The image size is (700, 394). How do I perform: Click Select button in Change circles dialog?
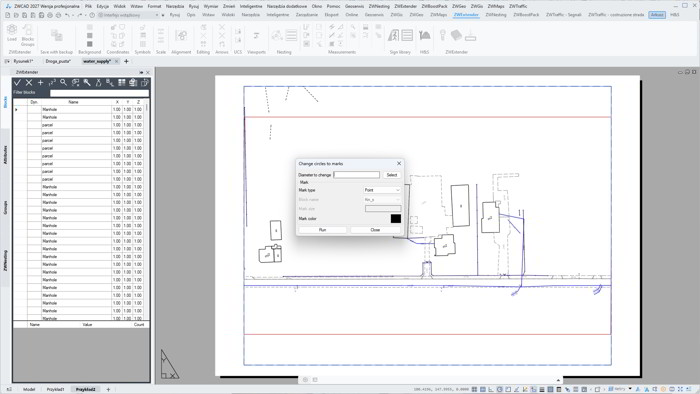tap(392, 175)
